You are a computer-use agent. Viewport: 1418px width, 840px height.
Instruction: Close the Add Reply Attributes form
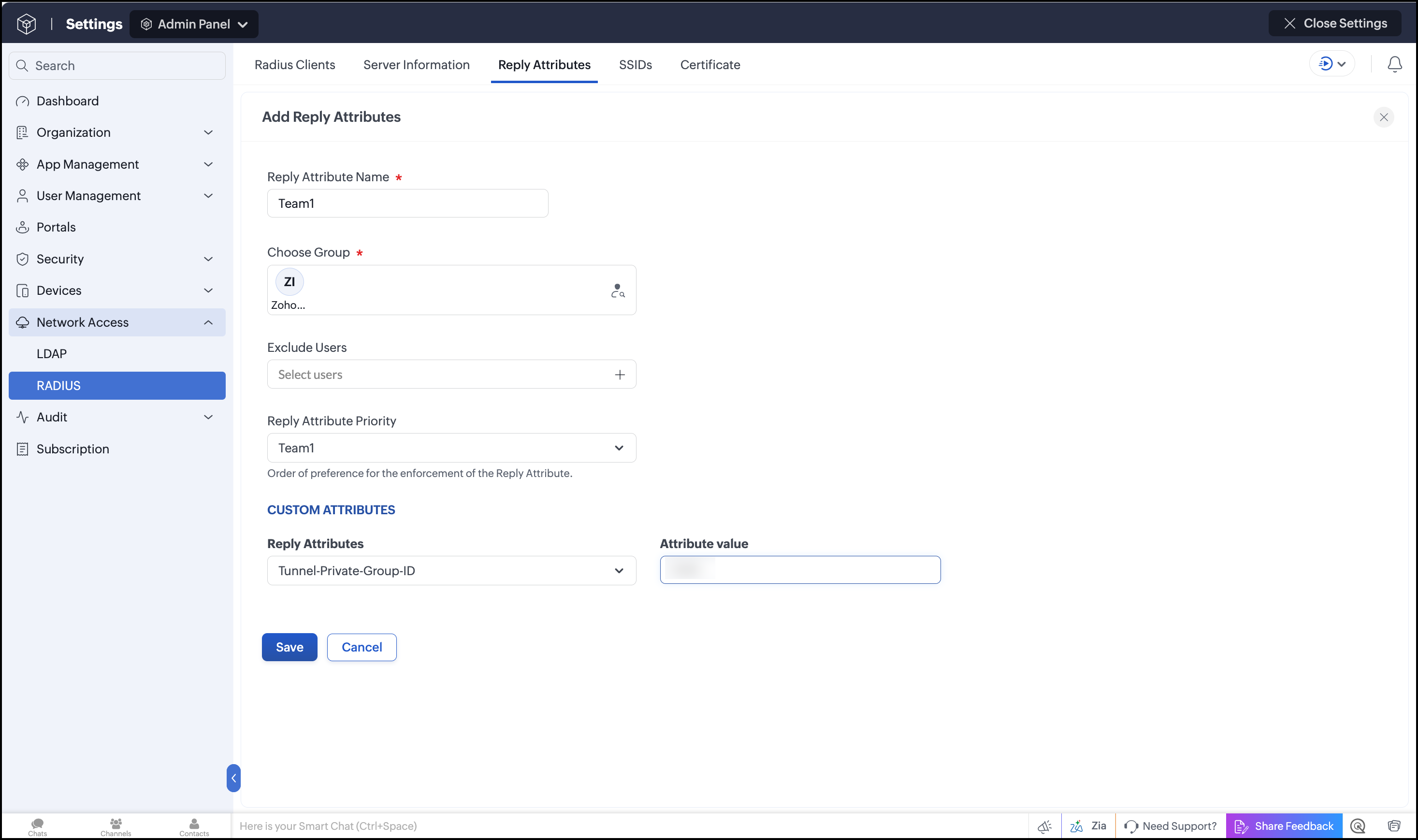(x=1384, y=117)
